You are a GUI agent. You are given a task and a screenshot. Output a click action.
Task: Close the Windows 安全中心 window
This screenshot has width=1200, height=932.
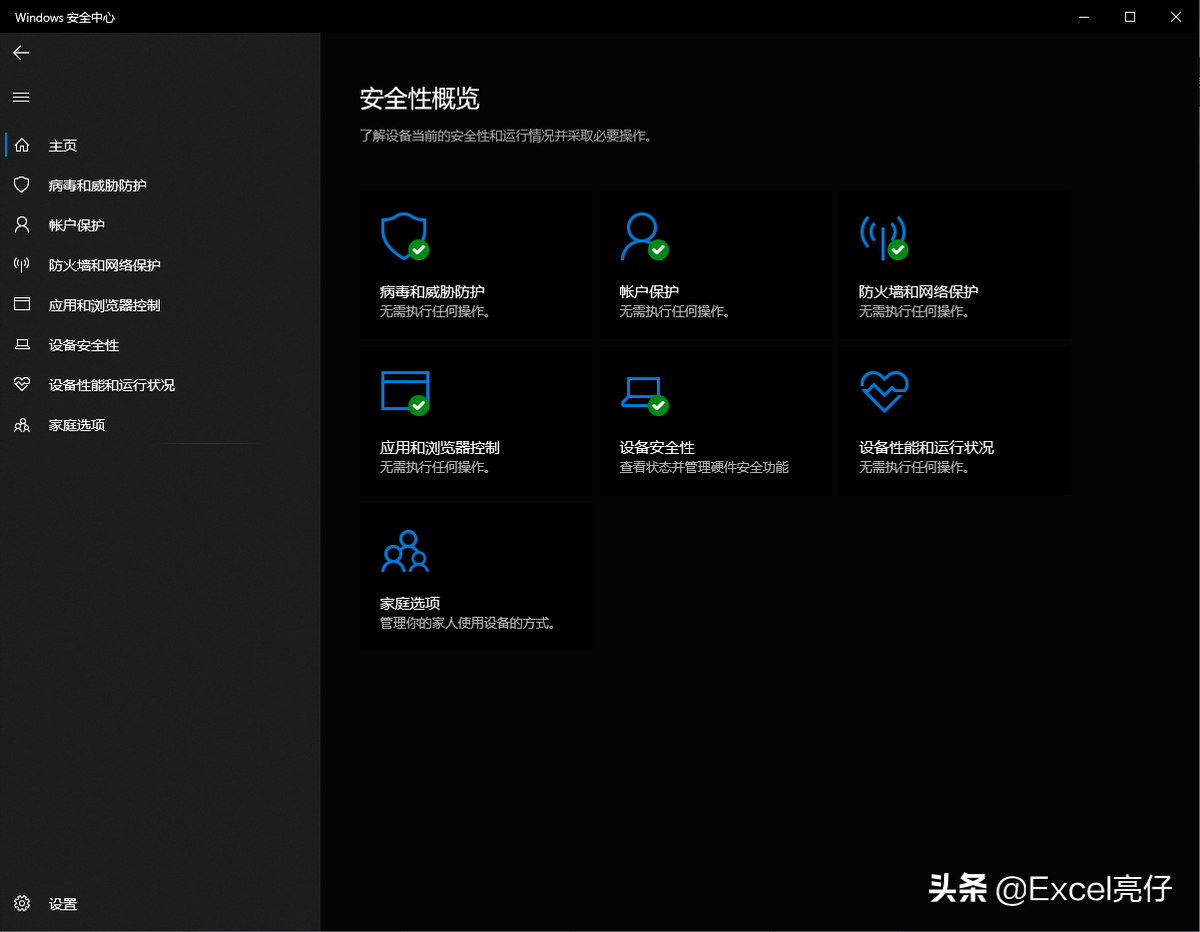click(x=1176, y=16)
